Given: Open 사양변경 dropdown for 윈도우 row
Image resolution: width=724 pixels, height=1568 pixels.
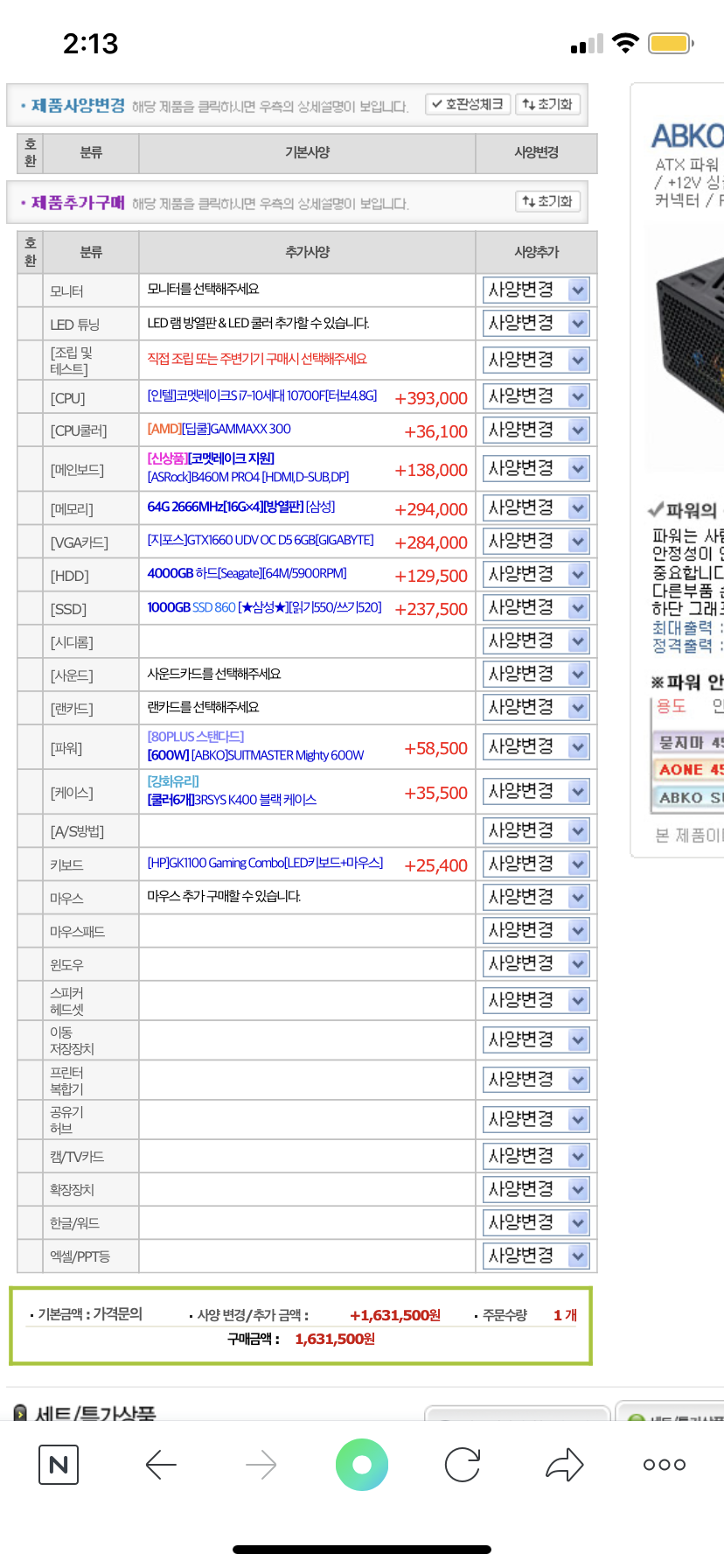Looking at the screenshot, I should coord(536,963).
